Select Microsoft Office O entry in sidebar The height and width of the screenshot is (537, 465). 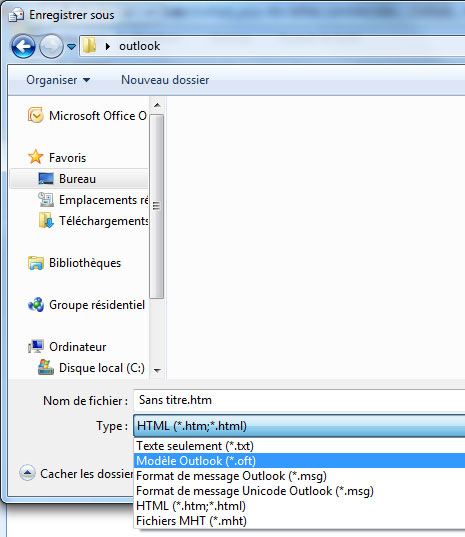point(98,116)
